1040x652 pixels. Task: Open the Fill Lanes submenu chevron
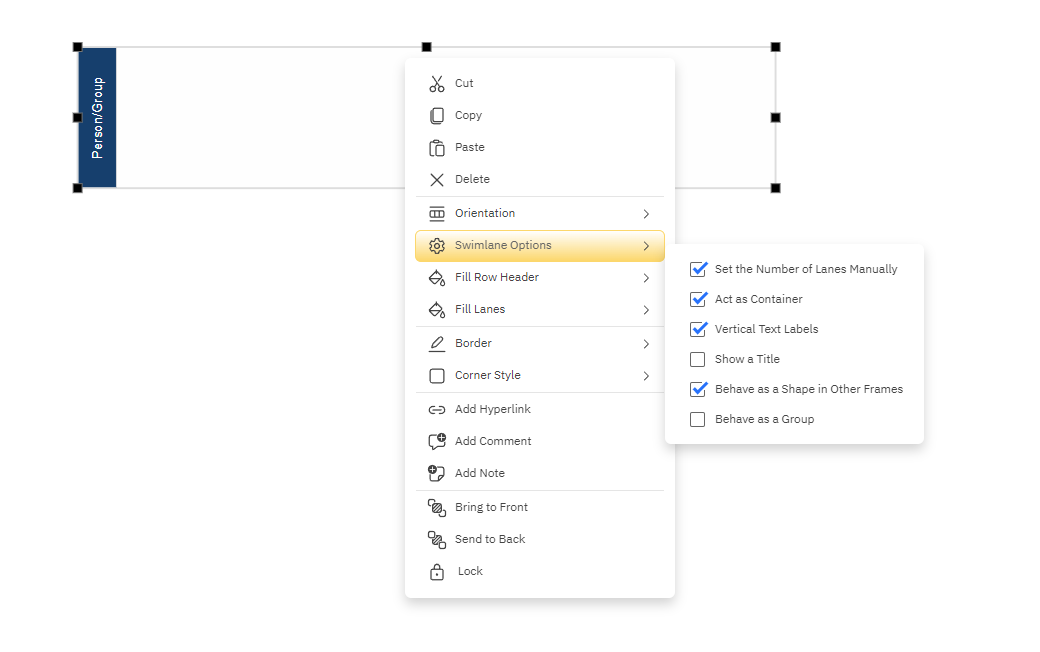click(646, 310)
